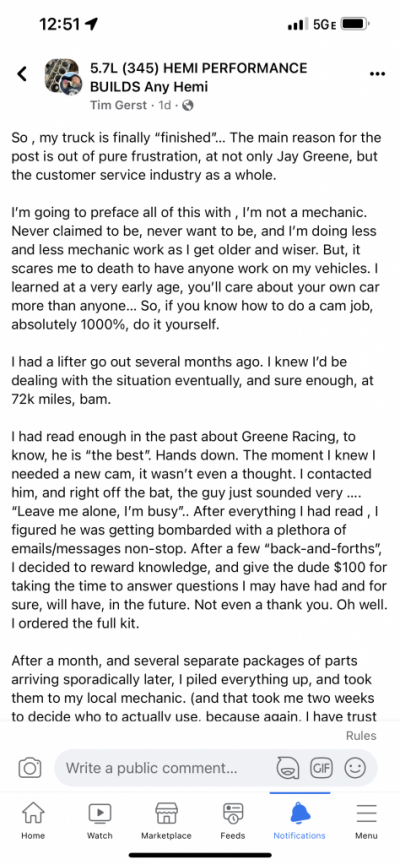The height and width of the screenshot is (865, 400).
Task: Open the sticker picker icon
Action: pyautogui.click(x=287, y=768)
